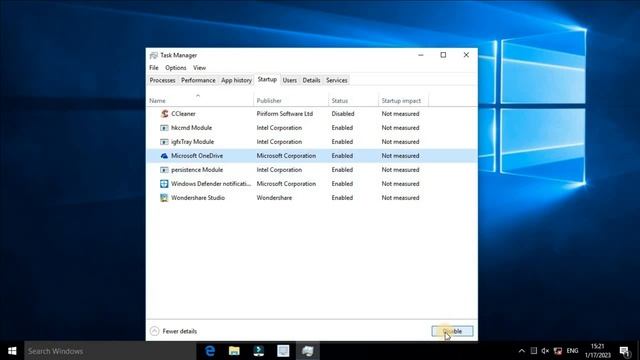The width and height of the screenshot is (640, 360).
Task: Open File Explorer from the taskbar
Action: pyautogui.click(x=234, y=351)
